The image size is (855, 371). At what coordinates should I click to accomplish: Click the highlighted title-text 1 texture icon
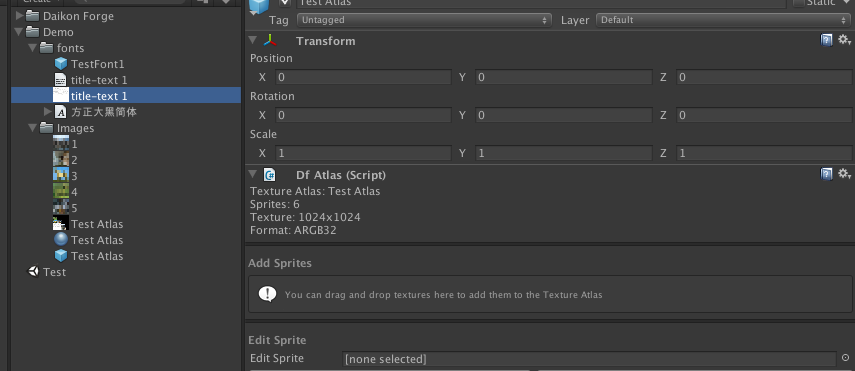click(61, 95)
